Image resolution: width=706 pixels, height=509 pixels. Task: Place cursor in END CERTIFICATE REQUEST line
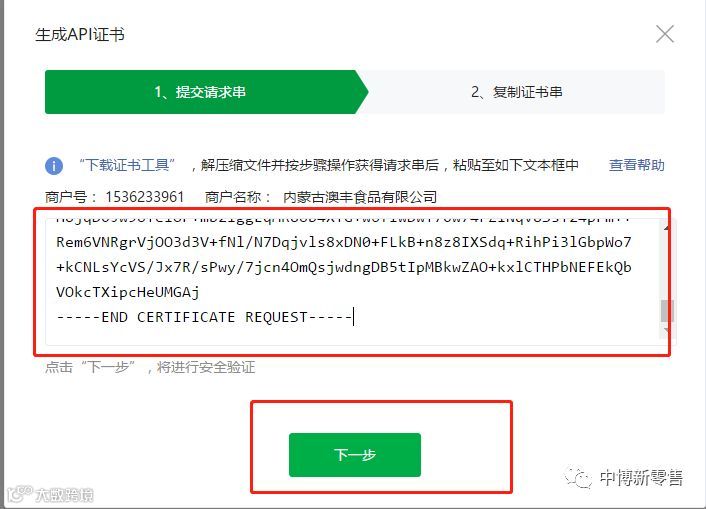pyautogui.click(x=204, y=317)
